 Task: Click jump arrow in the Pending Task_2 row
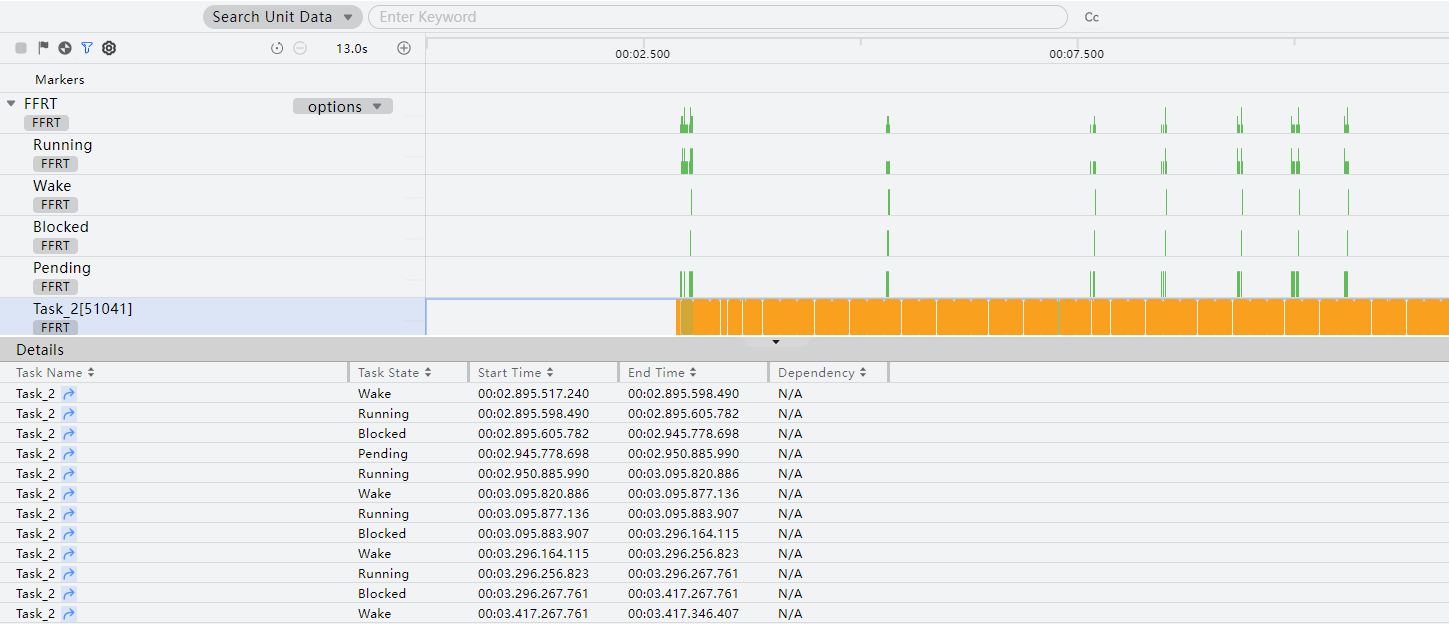[69, 453]
